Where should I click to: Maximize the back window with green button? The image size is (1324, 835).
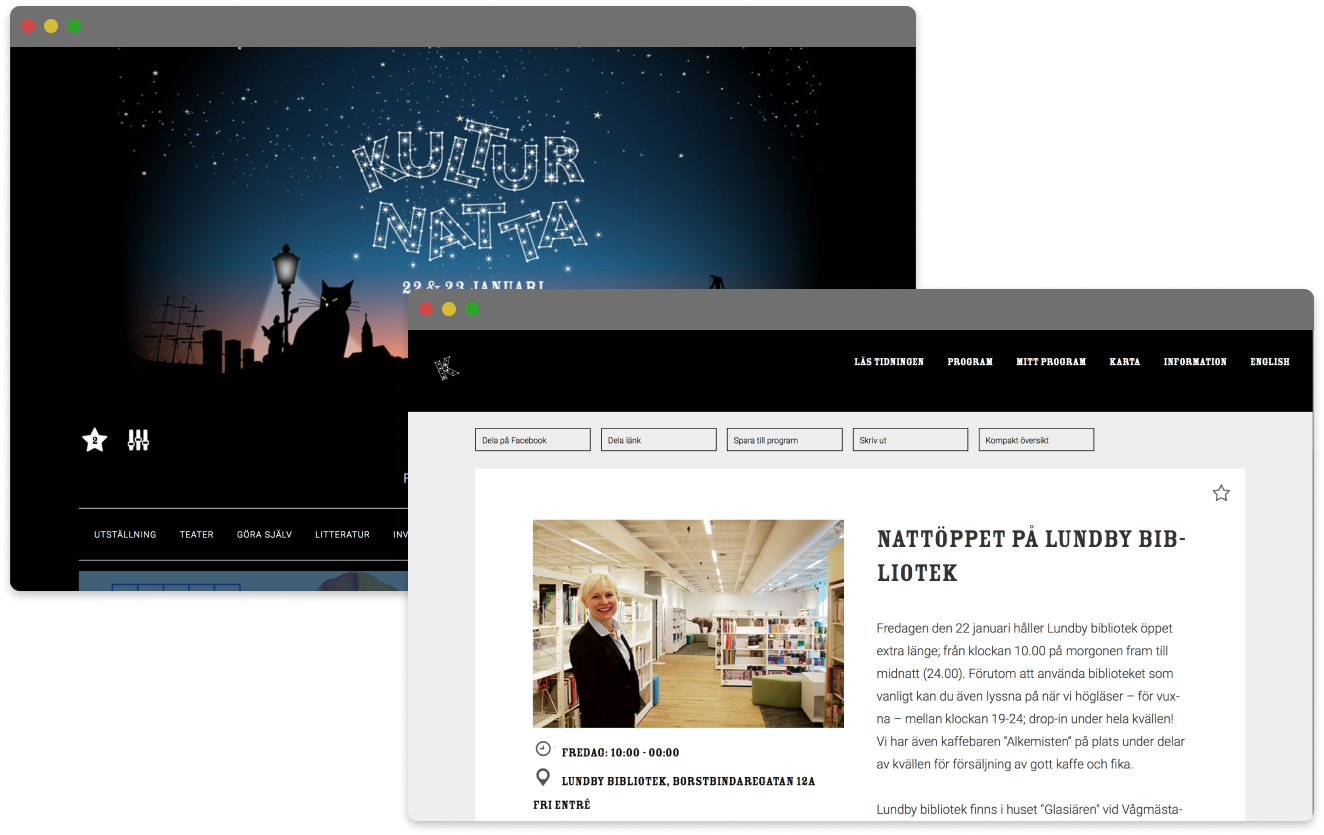(74, 26)
